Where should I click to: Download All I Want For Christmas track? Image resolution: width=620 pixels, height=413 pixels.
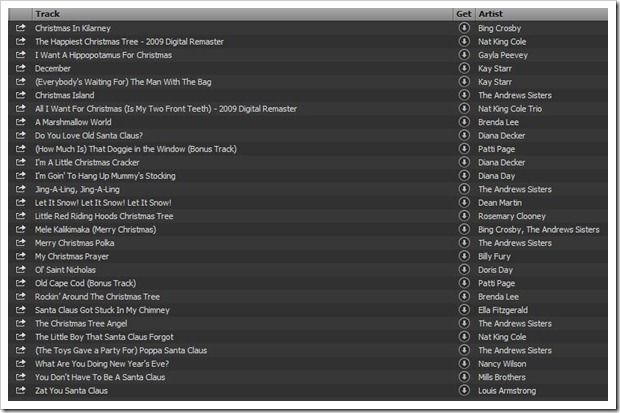click(x=464, y=108)
